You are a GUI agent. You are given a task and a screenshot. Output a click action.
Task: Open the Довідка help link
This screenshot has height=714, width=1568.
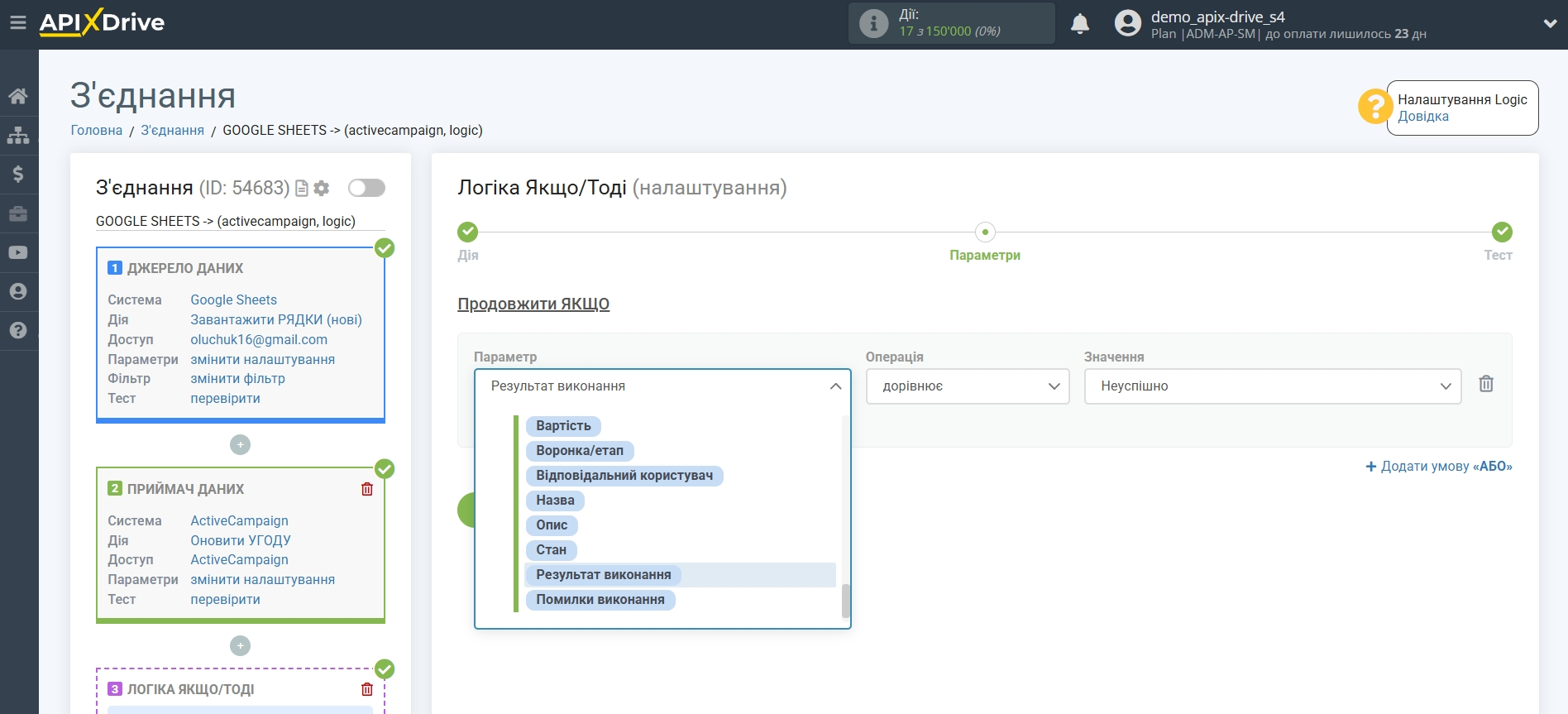click(x=1422, y=117)
